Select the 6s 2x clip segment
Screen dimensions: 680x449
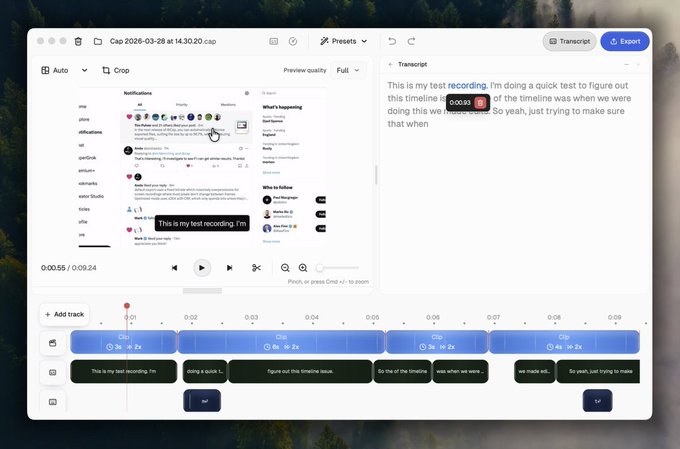(x=281, y=342)
